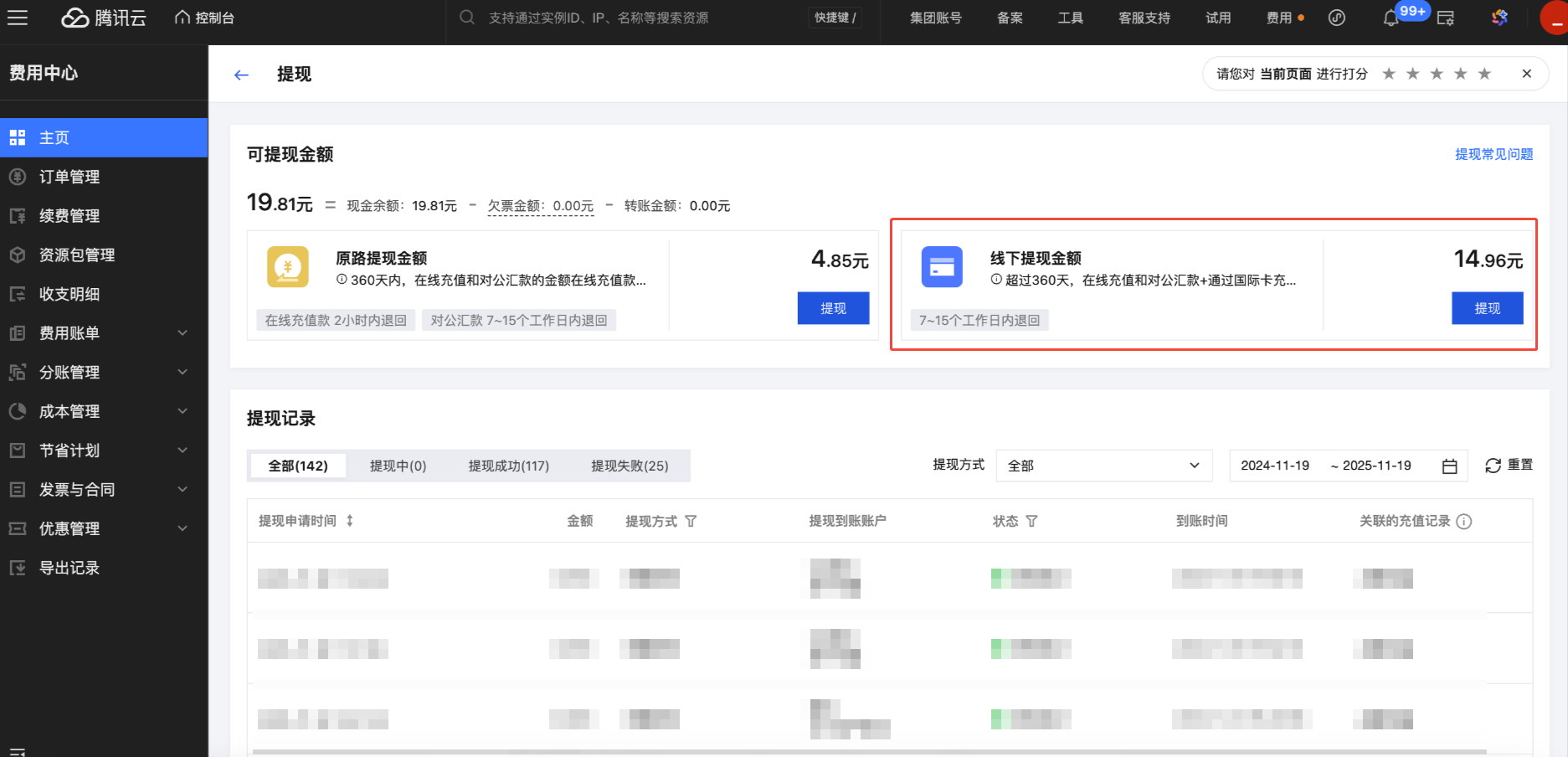Click info icon next to 关联的充值记录
Screen dimensions: 1568x757
point(1463,522)
